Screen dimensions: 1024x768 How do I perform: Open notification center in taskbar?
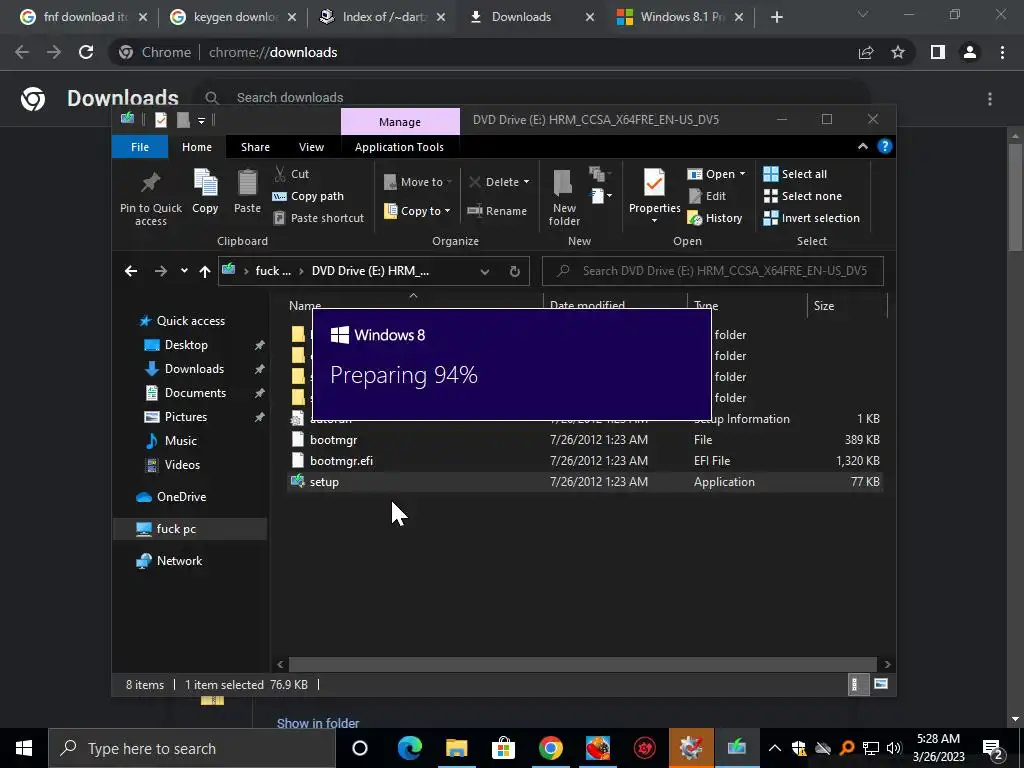[993, 748]
